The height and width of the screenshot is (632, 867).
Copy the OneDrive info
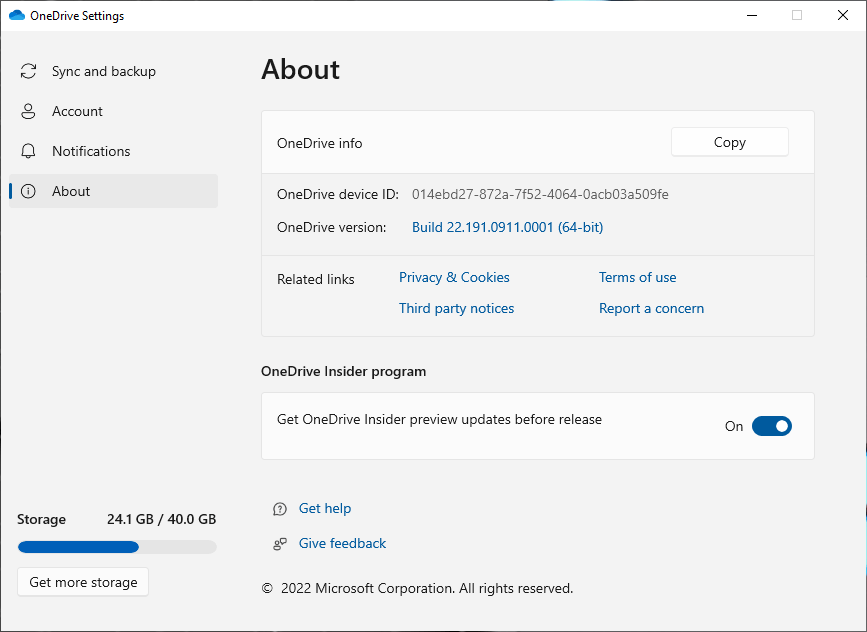coord(729,143)
